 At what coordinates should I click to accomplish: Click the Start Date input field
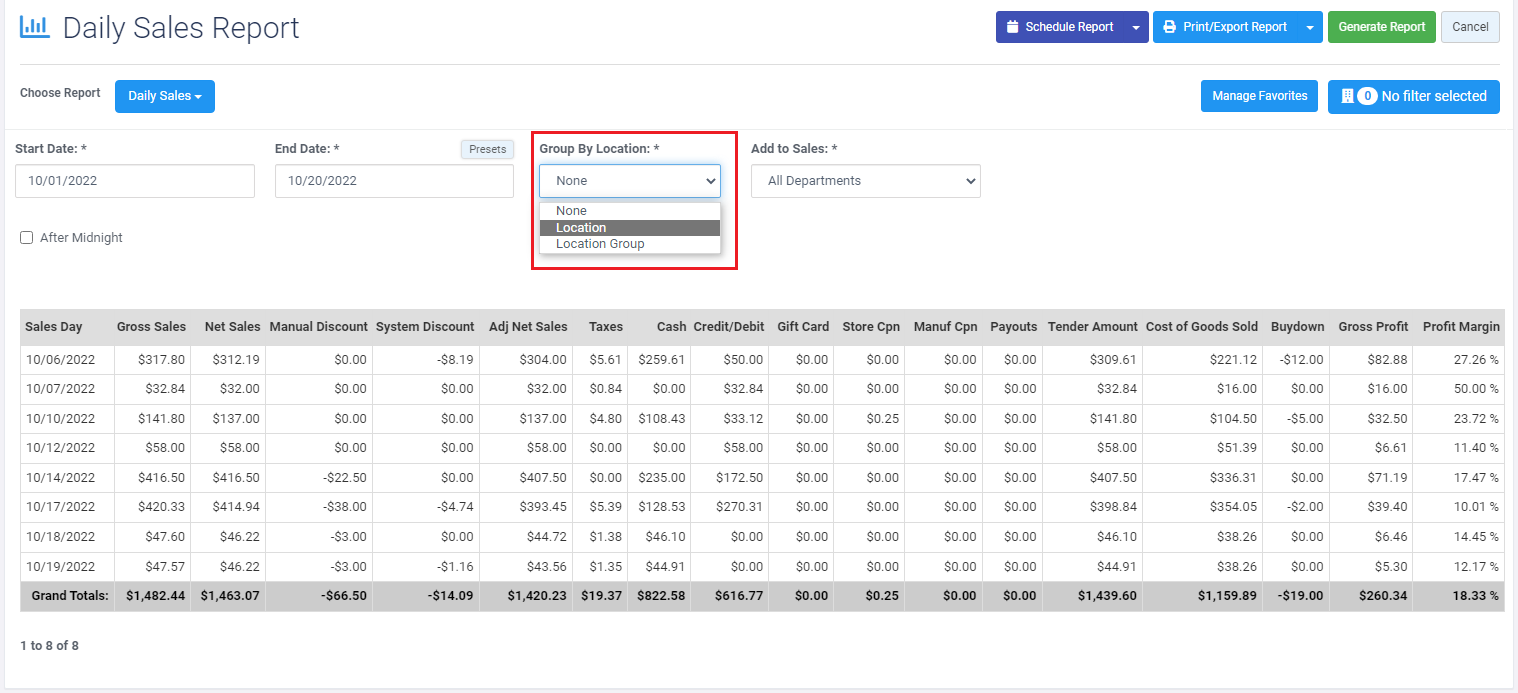pyautogui.click(x=135, y=181)
